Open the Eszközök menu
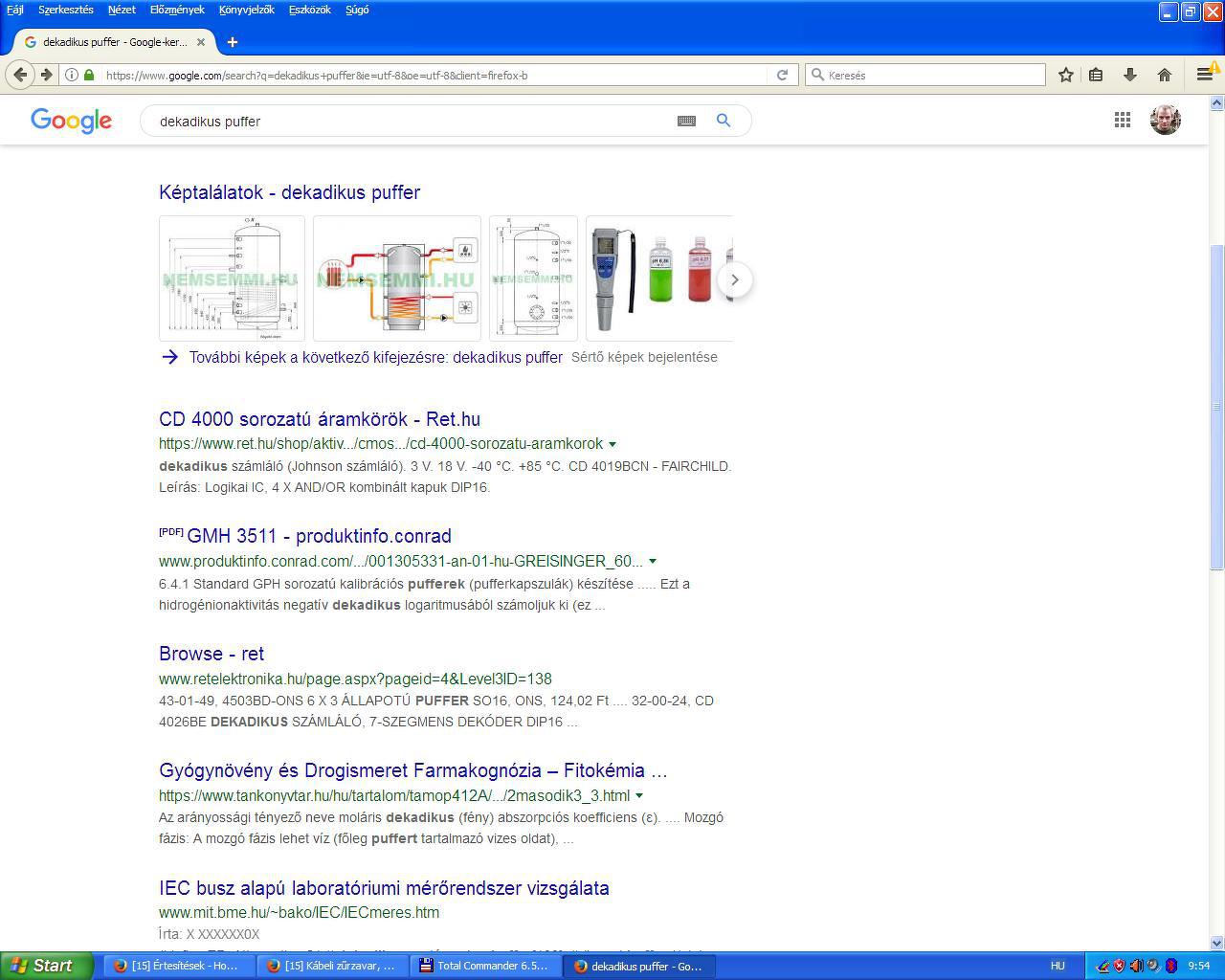 (309, 10)
